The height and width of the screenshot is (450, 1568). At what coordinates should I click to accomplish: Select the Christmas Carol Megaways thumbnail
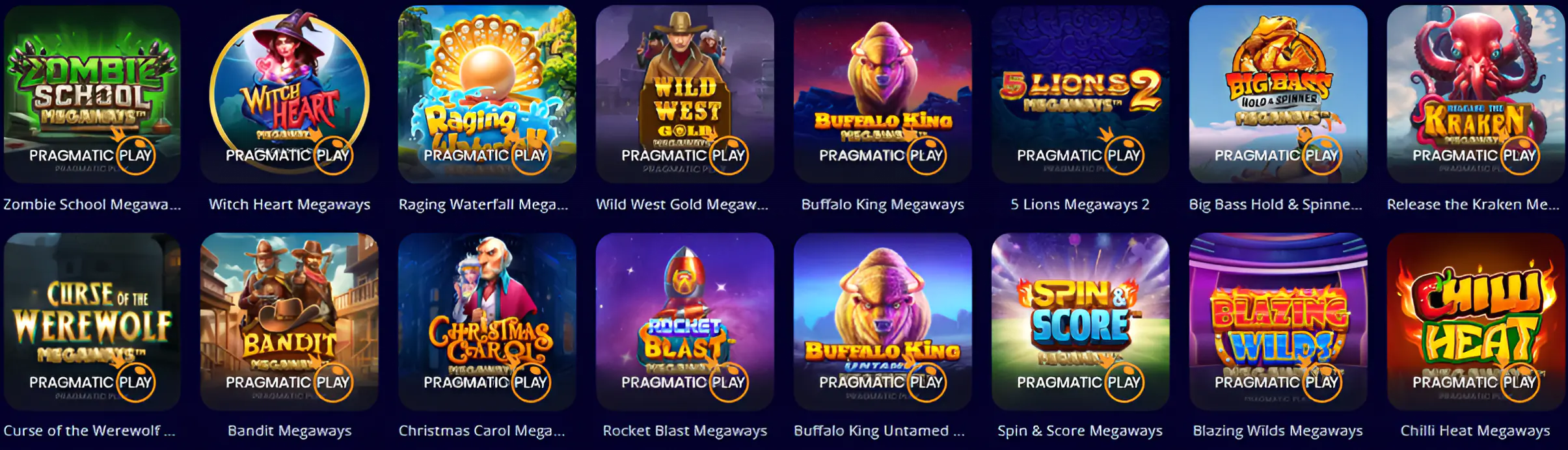pyautogui.click(x=487, y=322)
